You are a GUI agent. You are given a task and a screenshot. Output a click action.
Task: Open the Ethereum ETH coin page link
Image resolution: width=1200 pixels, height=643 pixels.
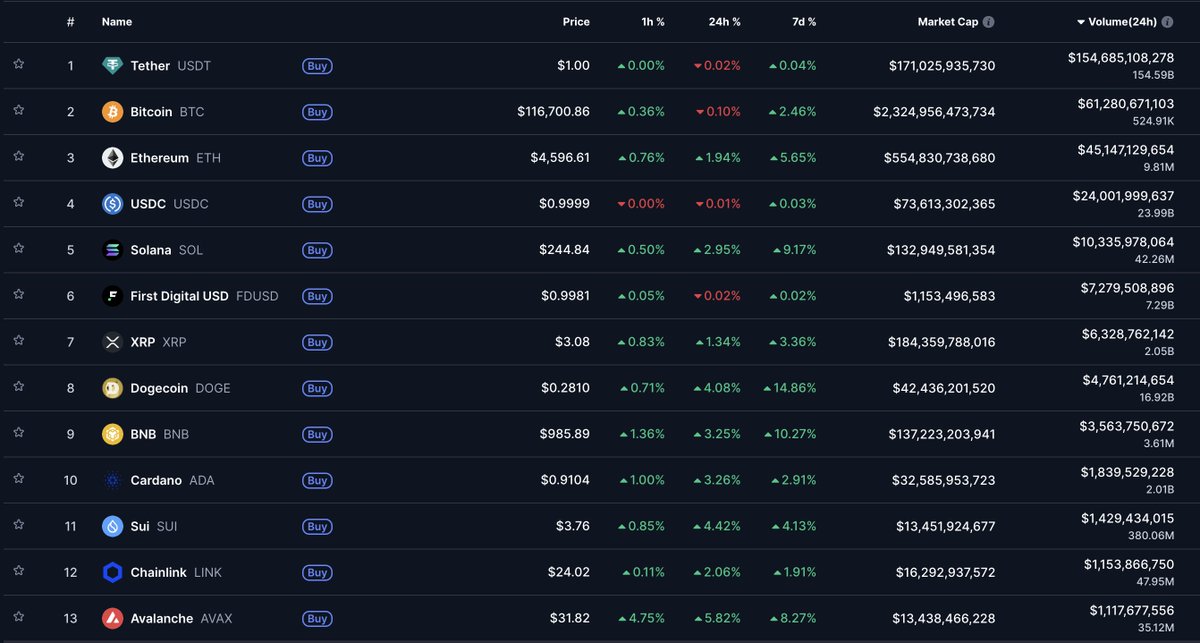[162, 158]
